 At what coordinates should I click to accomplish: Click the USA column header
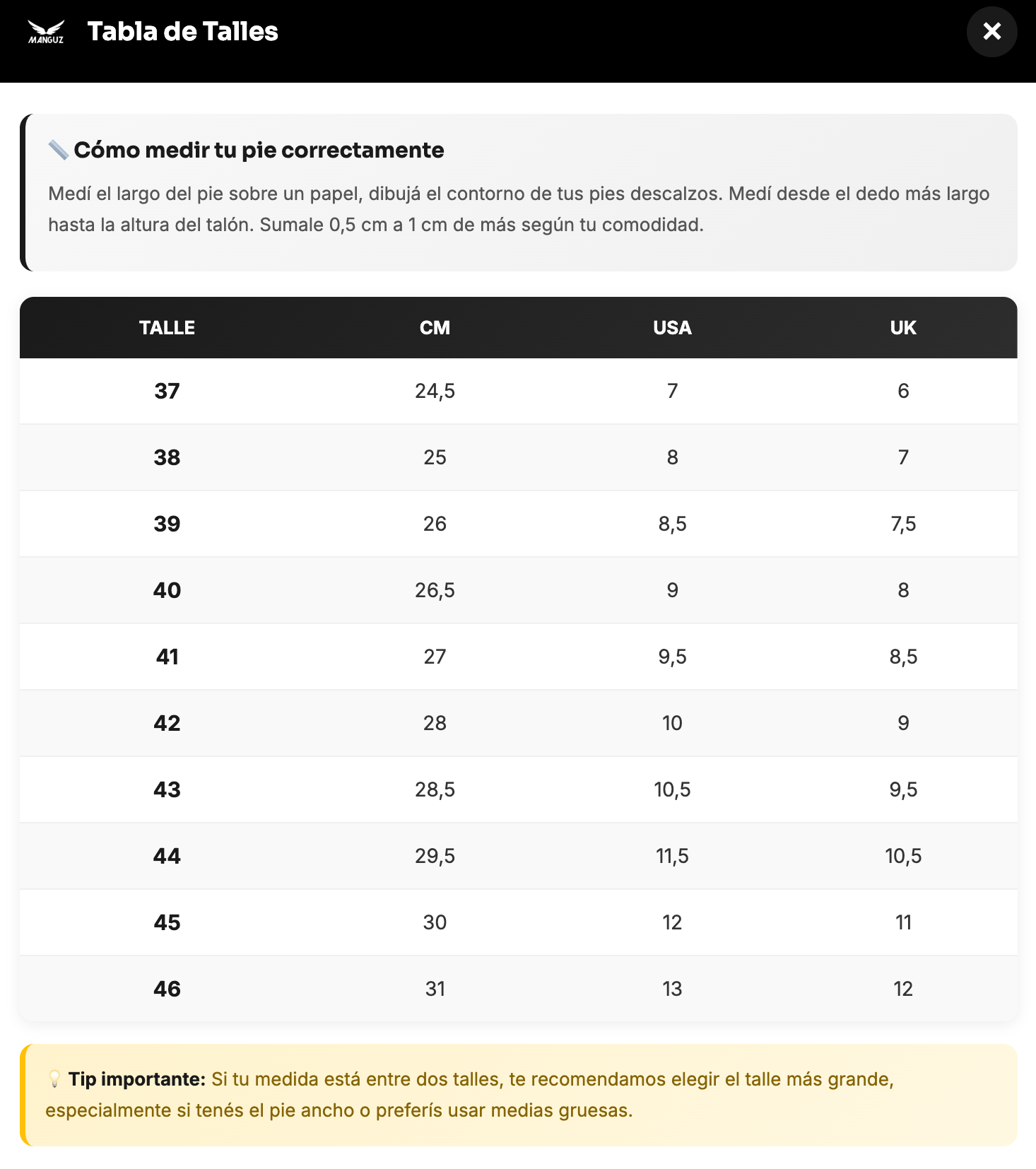[672, 328]
